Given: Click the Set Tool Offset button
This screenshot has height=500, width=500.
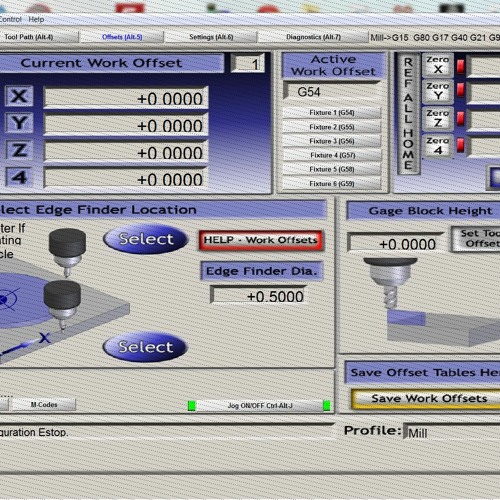Looking at the screenshot, I should click(x=476, y=239).
